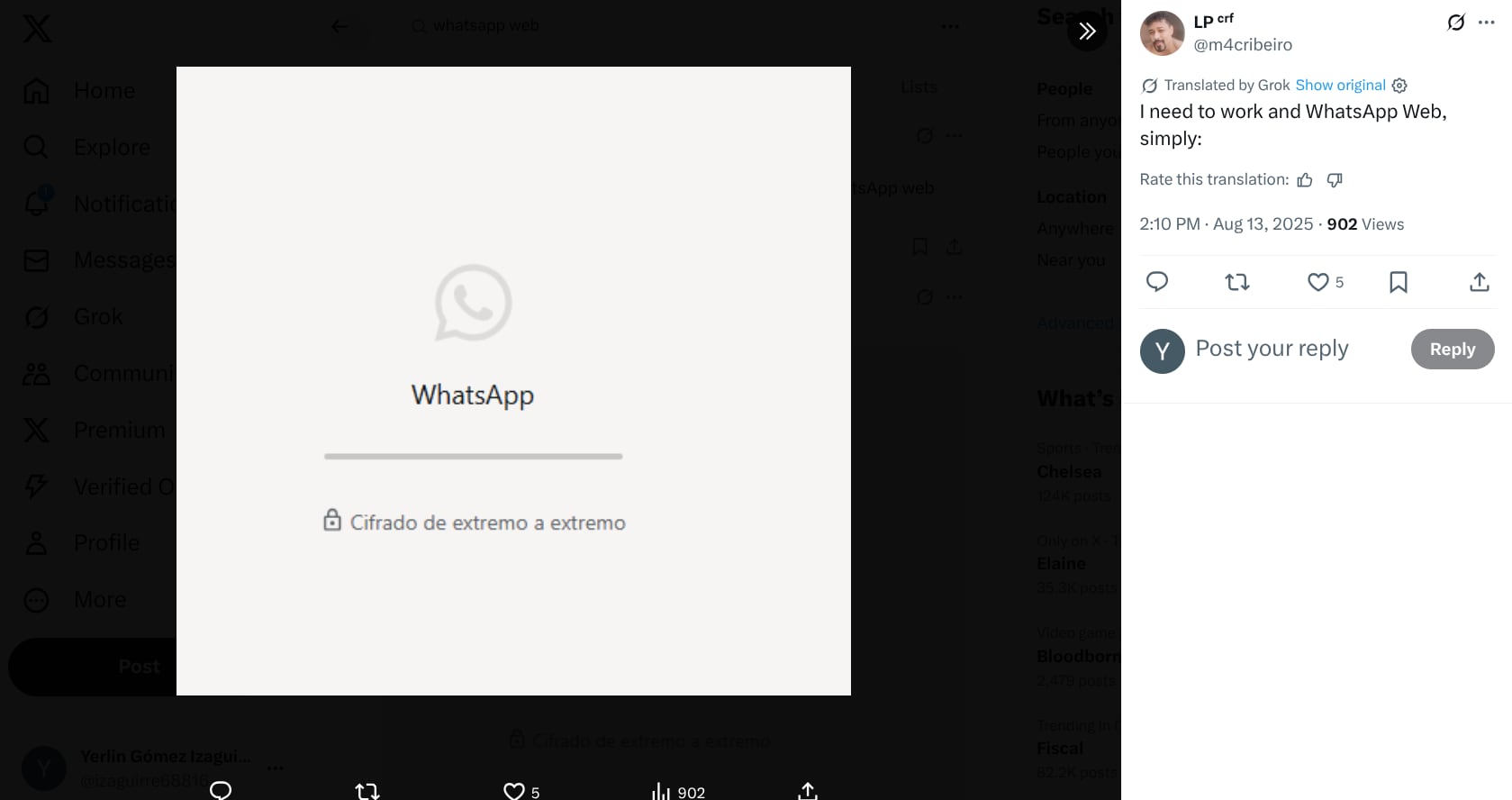
Task: Repost the tweet using sidebar retweet icon
Action: [x=1237, y=282]
